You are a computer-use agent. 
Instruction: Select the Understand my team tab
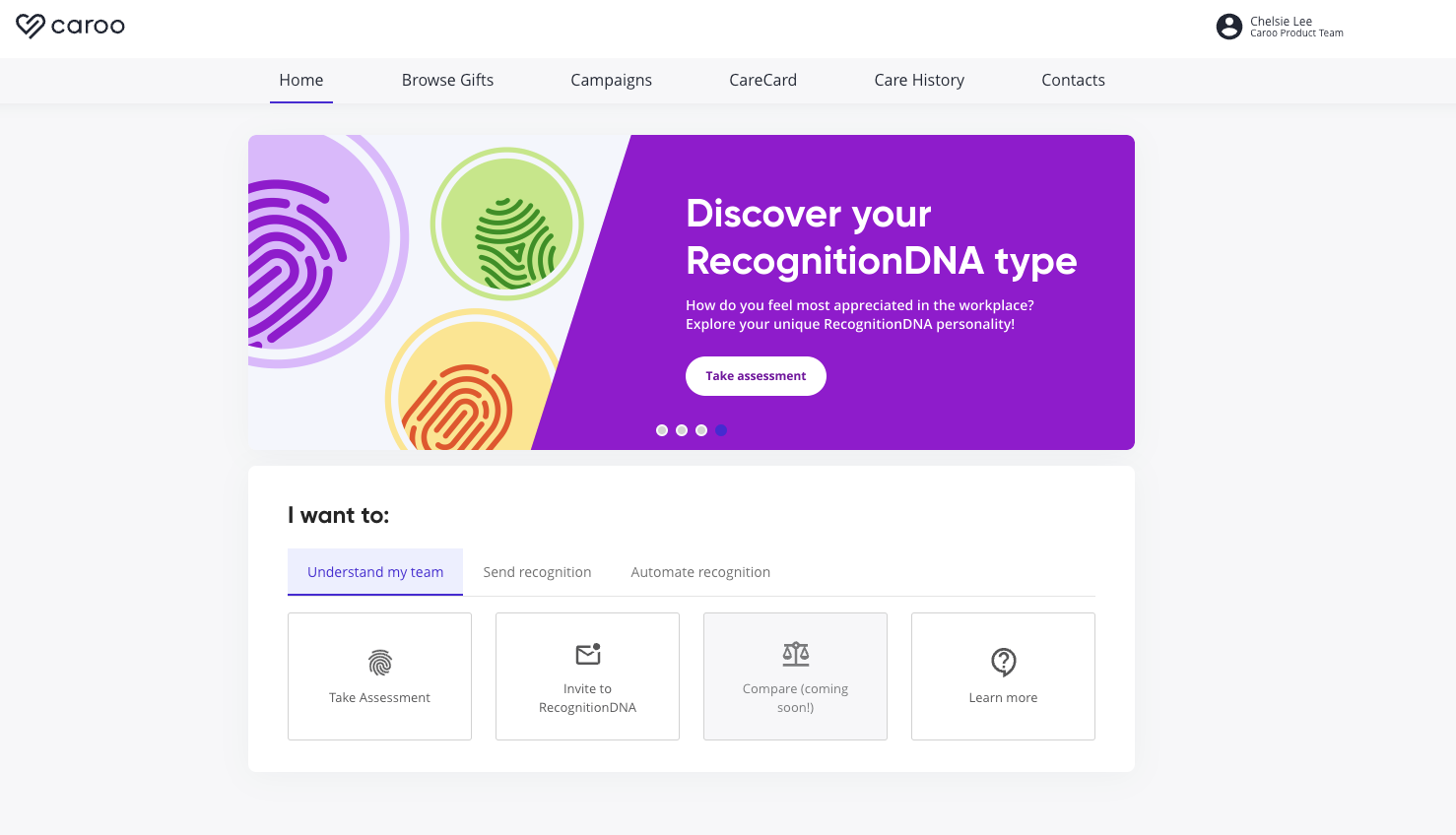click(x=375, y=571)
